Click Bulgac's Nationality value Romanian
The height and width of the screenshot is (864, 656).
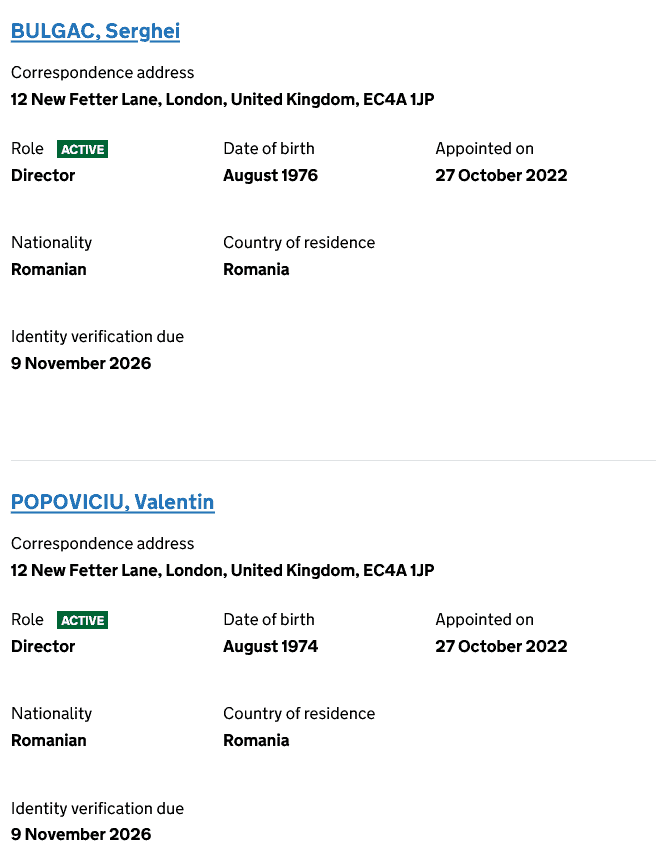pos(49,269)
